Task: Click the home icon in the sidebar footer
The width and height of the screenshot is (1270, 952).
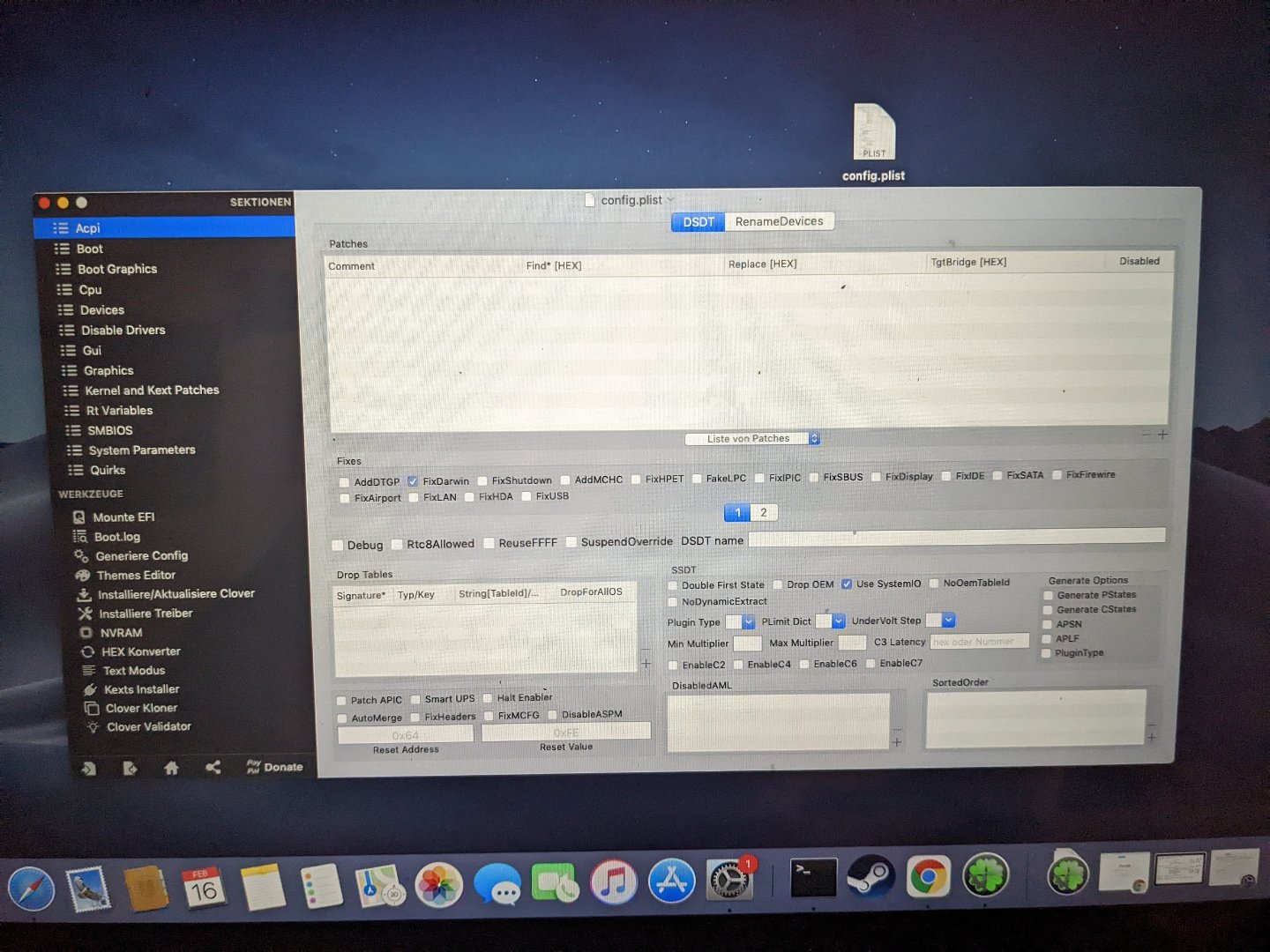Action: pyautogui.click(x=171, y=768)
